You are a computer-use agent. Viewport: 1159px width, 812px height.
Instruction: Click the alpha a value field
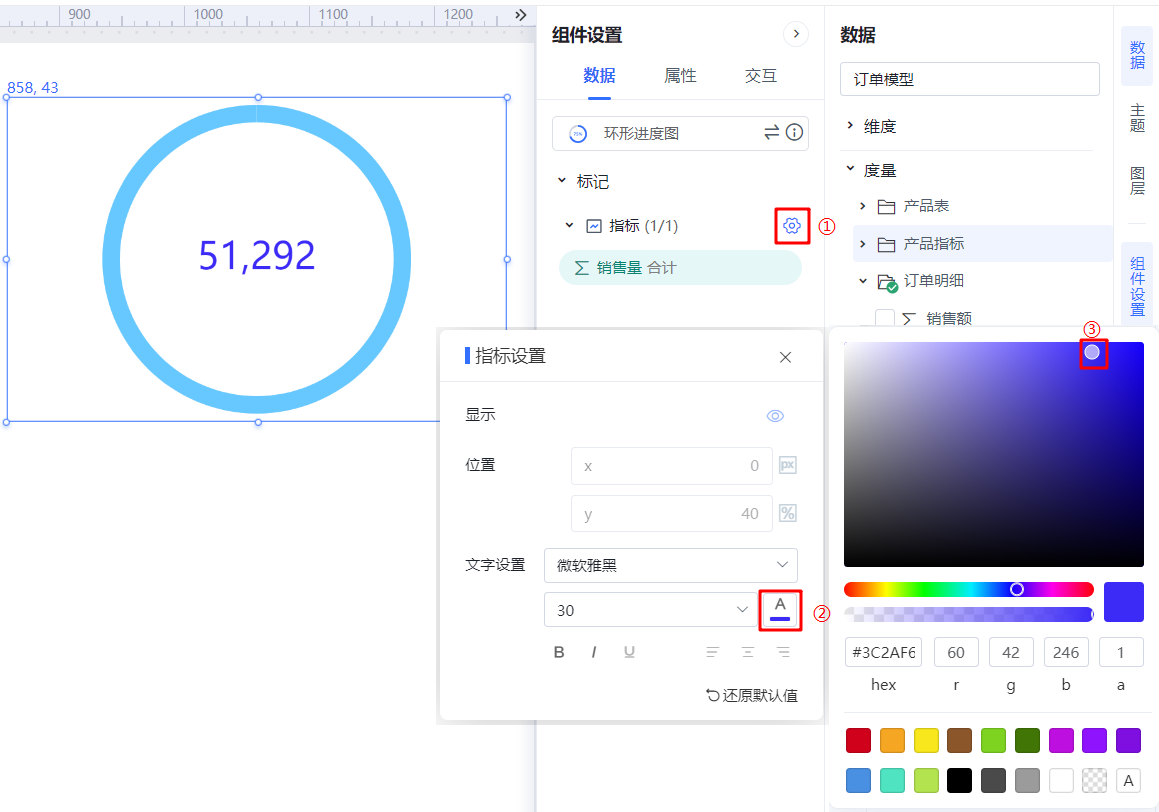[1121, 652]
